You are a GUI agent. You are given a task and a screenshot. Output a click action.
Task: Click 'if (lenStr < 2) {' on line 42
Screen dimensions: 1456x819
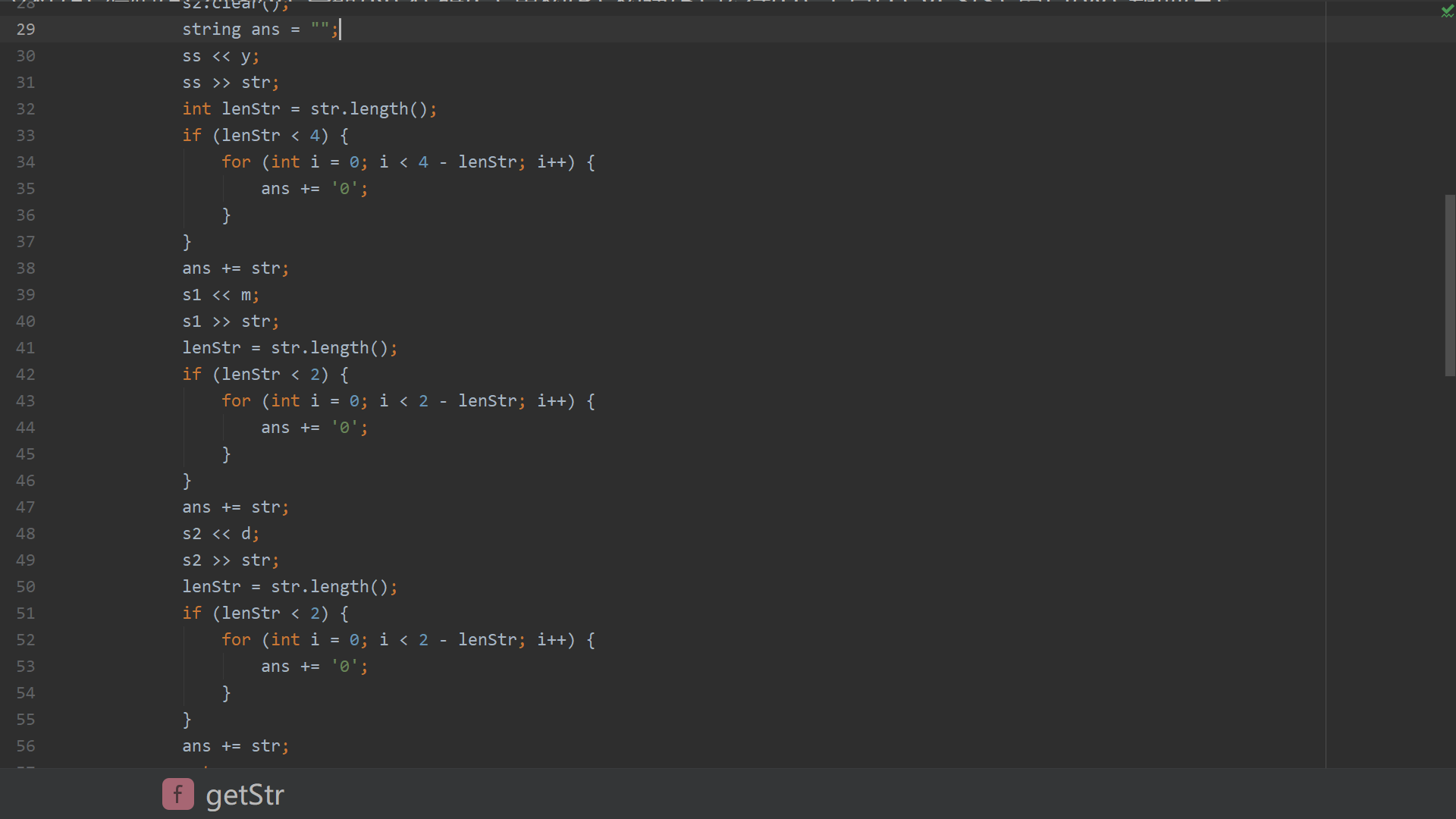[265, 375]
